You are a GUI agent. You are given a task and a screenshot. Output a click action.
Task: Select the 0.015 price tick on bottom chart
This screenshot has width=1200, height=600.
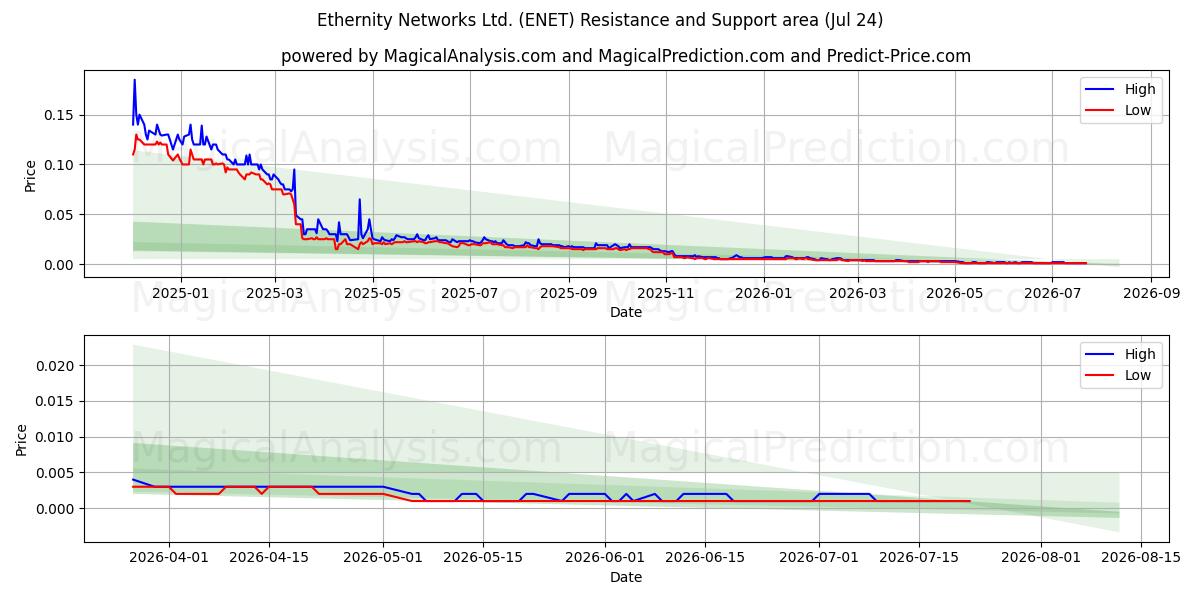point(56,402)
